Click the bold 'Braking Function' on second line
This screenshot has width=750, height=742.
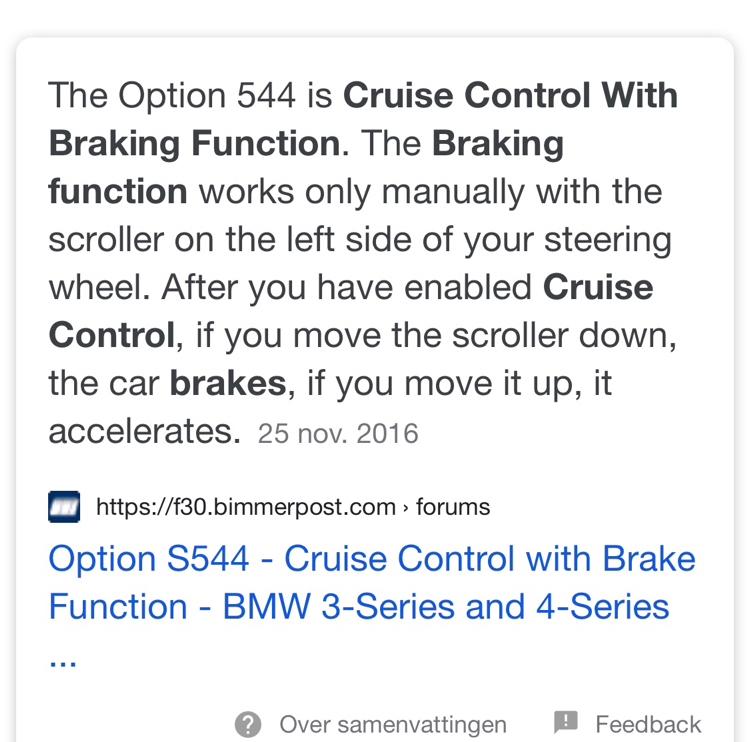point(194,144)
